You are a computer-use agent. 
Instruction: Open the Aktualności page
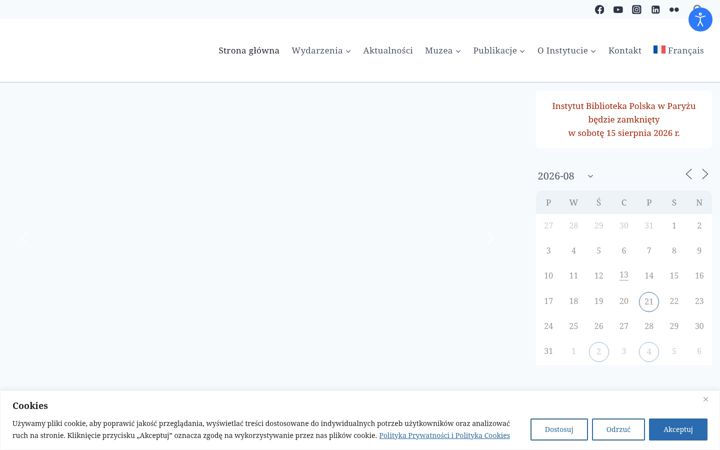click(x=388, y=51)
